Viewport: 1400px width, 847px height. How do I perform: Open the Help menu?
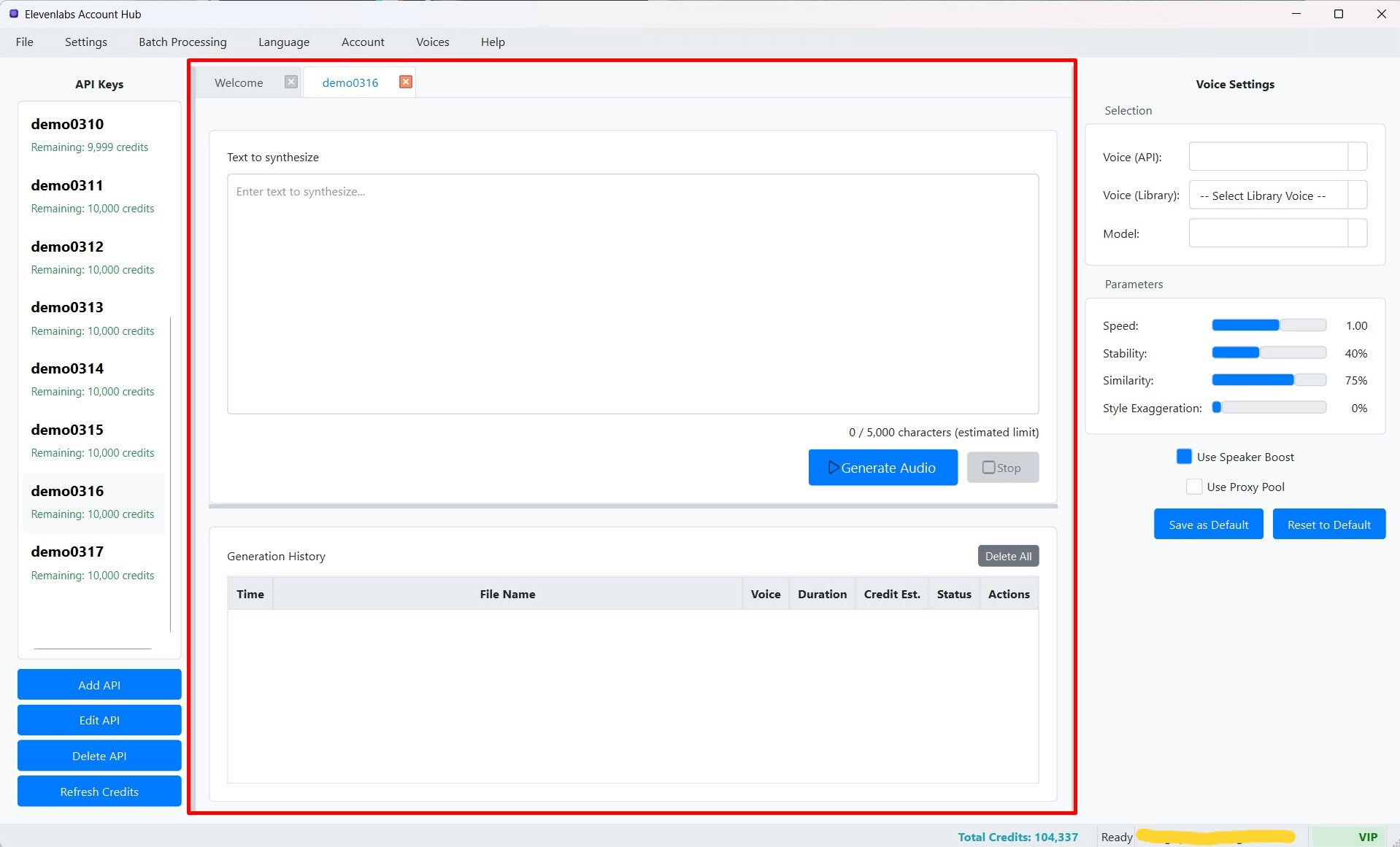[493, 42]
